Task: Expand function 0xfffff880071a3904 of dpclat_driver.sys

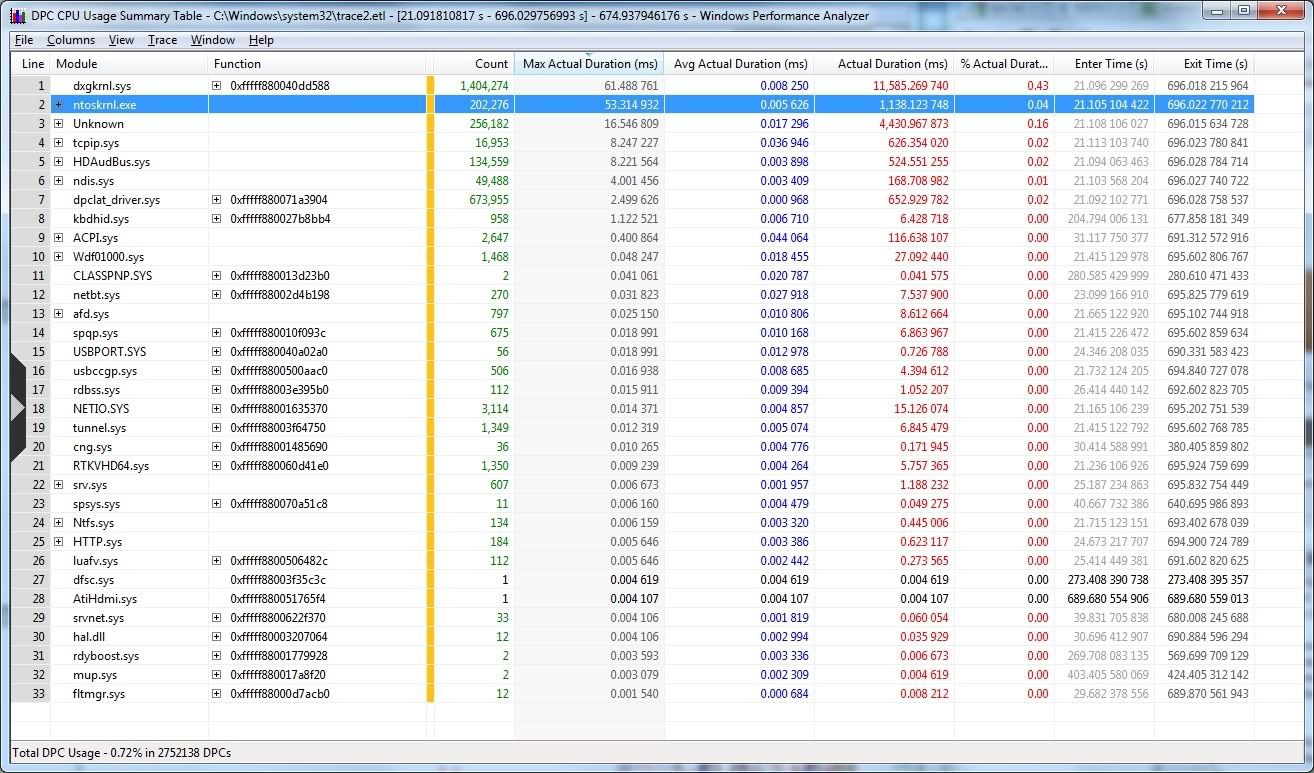Action: [217, 200]
